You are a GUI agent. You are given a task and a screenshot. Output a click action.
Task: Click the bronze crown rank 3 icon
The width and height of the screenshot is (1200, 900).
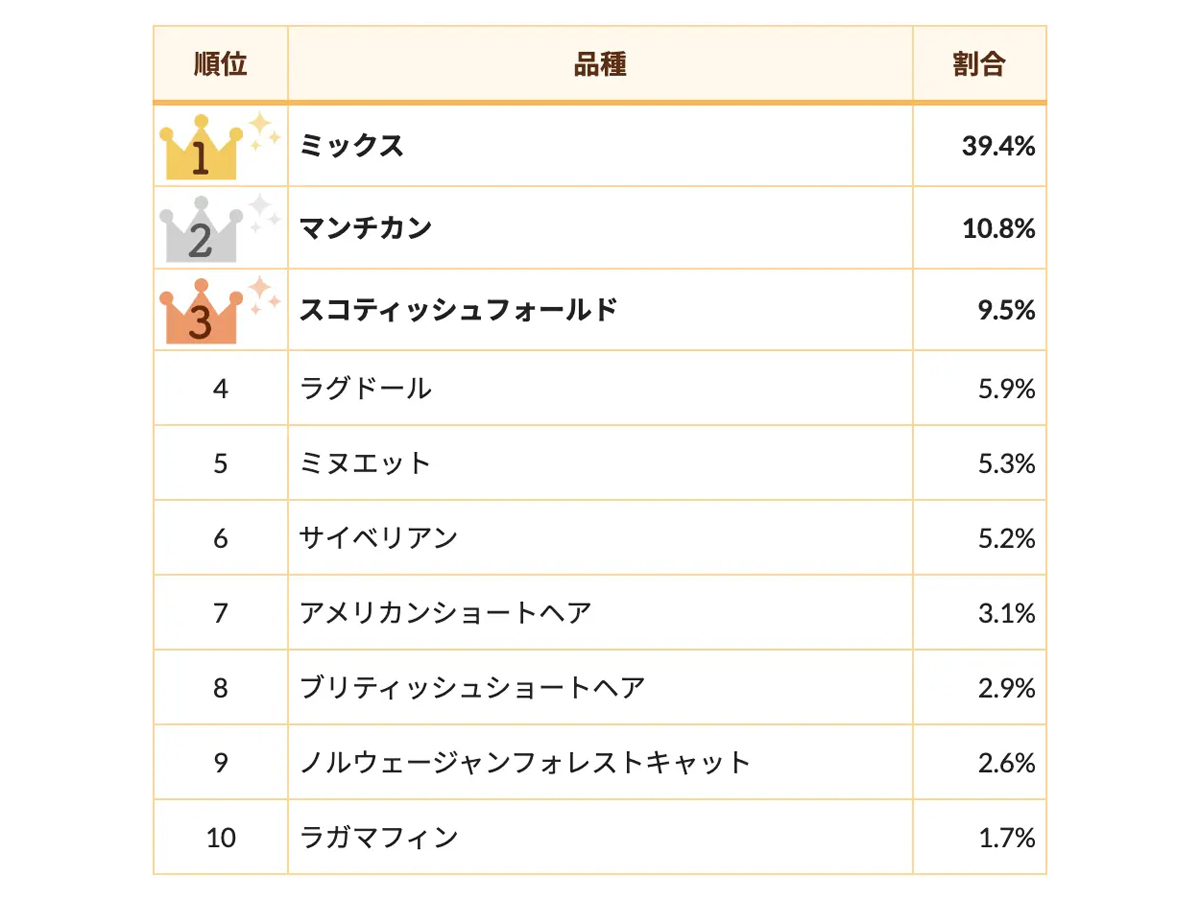click(220, 310)
